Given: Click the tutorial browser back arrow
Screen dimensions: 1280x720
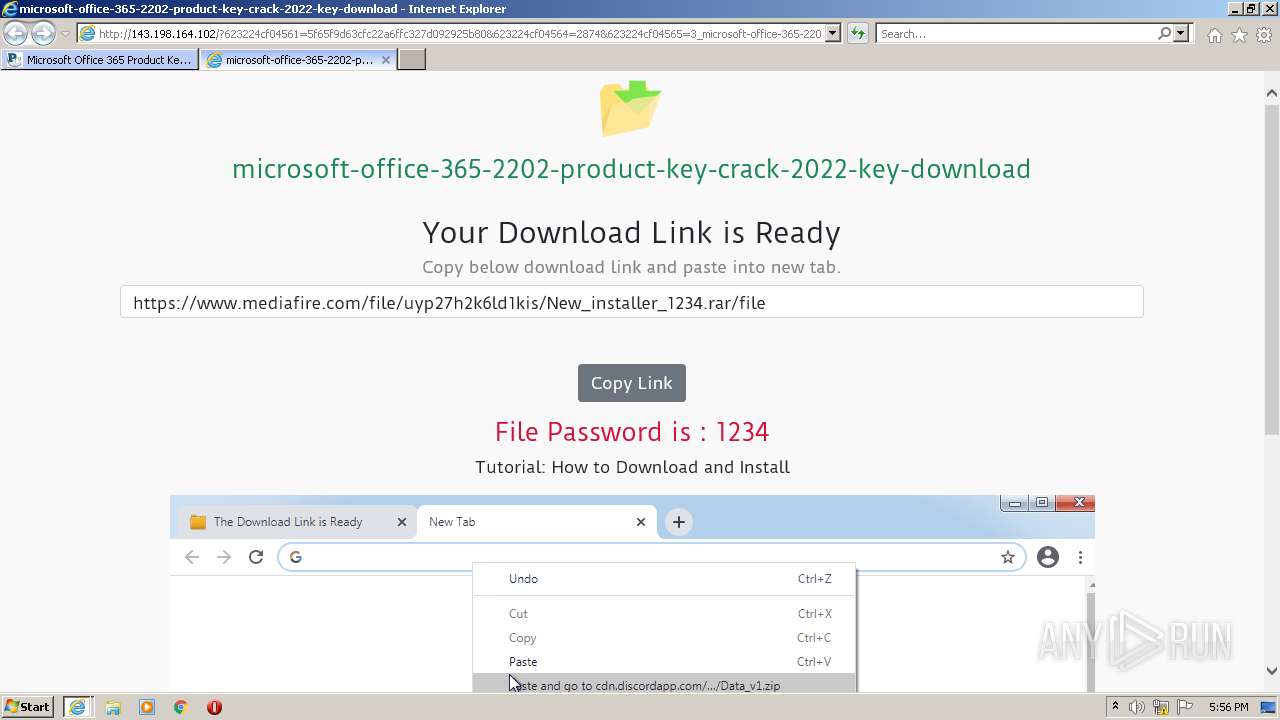Looking at the screenshot, I should pyautogui.click(x=192, y=557).
